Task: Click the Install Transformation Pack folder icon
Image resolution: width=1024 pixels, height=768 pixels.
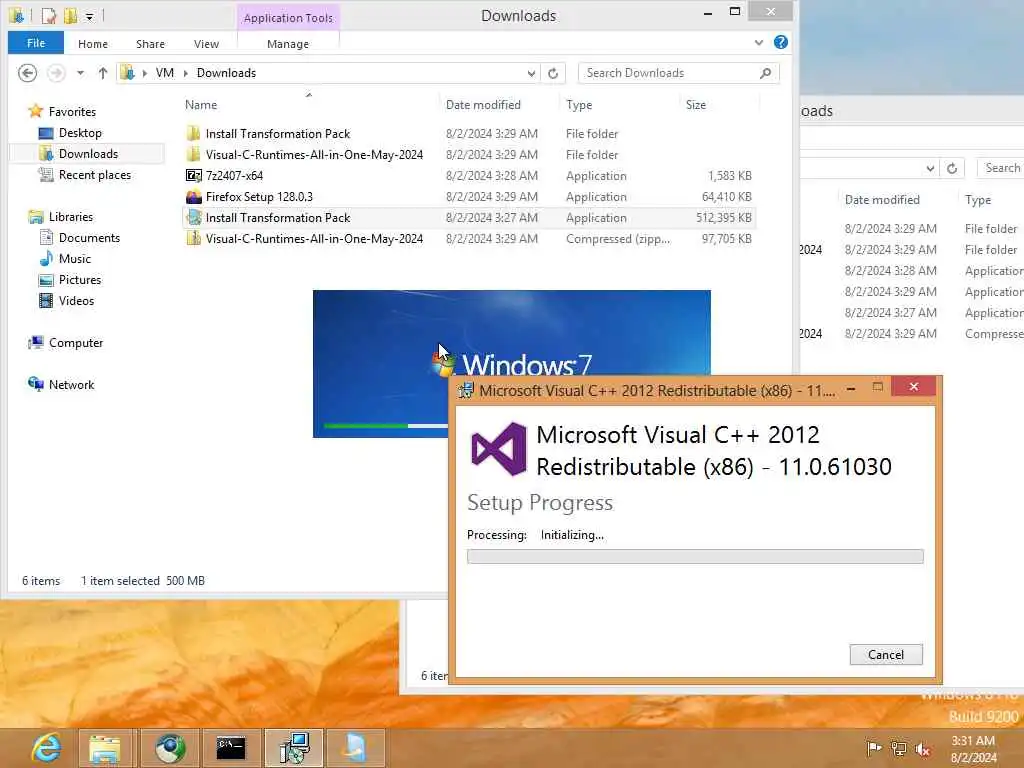Action: pos(193,133)
